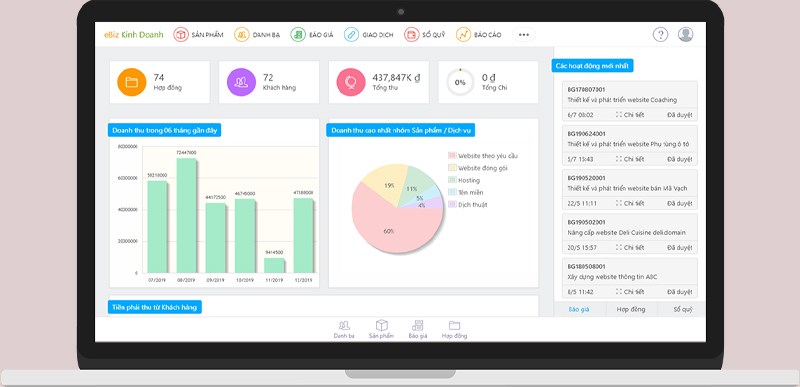Open the Báo Giá quote icon in navbar
This screenshot has height=387, width=800.
pyautogui.click(x=298, y=35)
